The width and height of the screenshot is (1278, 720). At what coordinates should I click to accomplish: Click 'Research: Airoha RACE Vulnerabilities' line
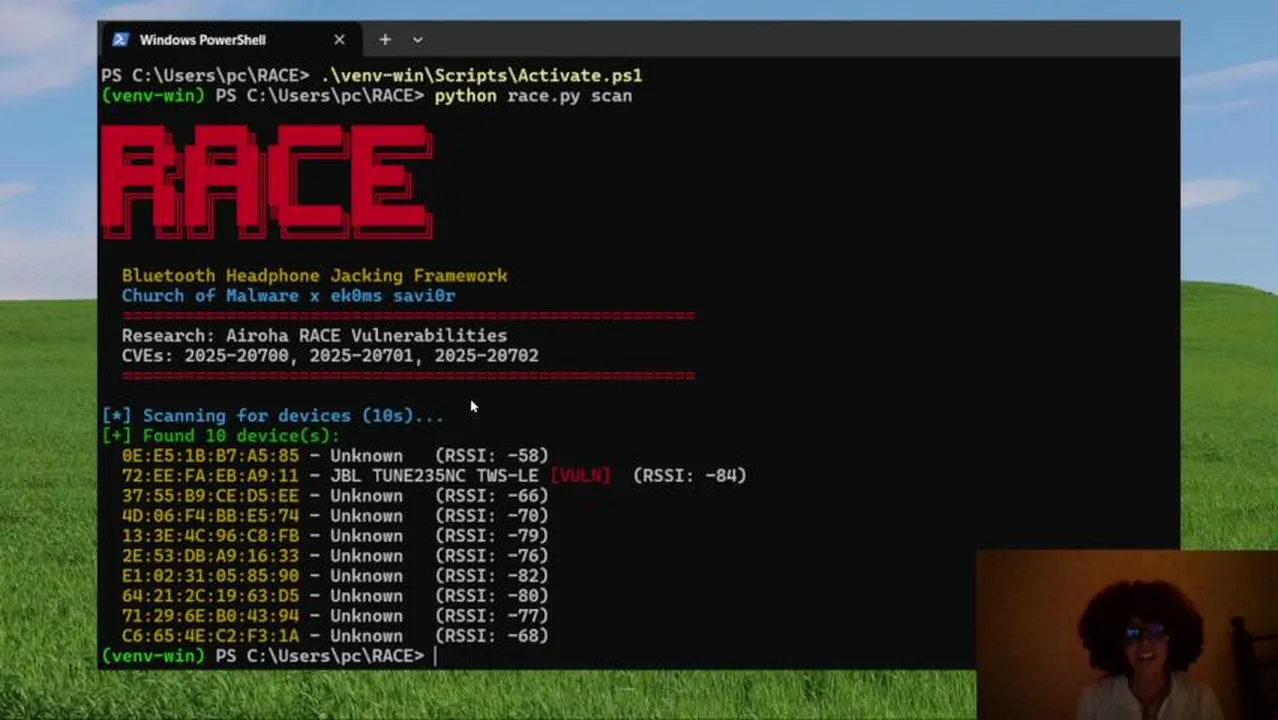point(315,336)
